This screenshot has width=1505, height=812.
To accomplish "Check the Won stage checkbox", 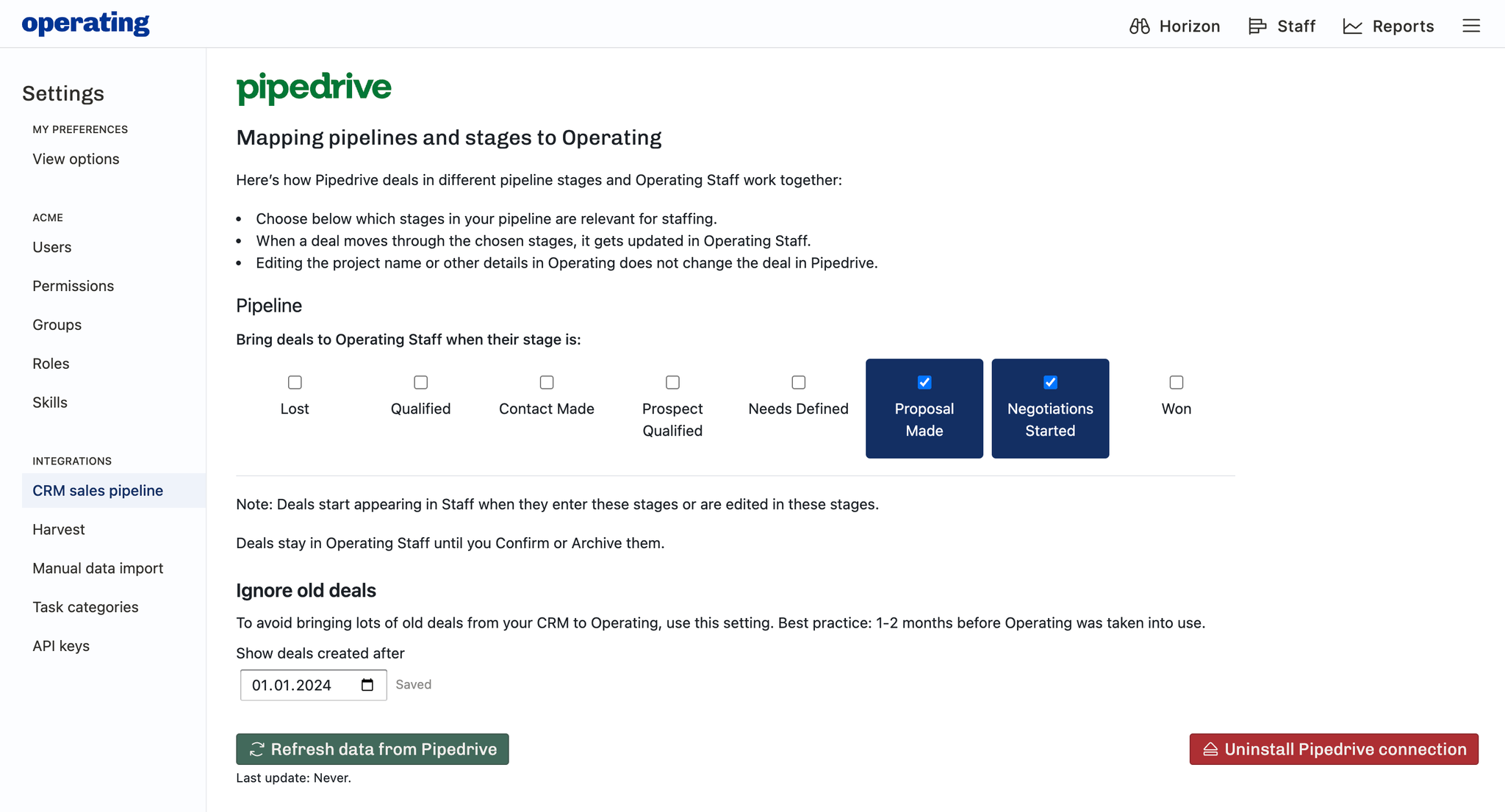I will coord(1176,382).
